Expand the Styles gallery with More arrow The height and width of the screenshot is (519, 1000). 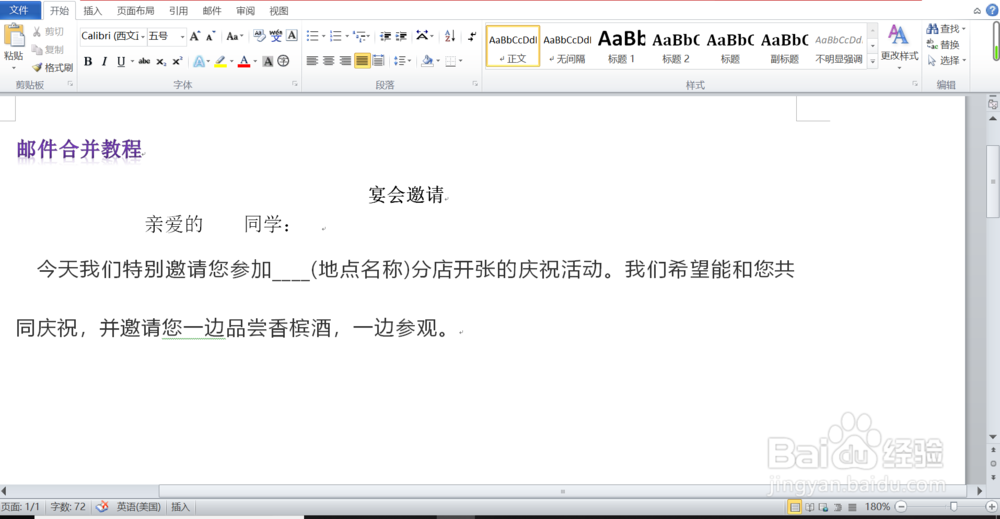click(x=872, y=61)
